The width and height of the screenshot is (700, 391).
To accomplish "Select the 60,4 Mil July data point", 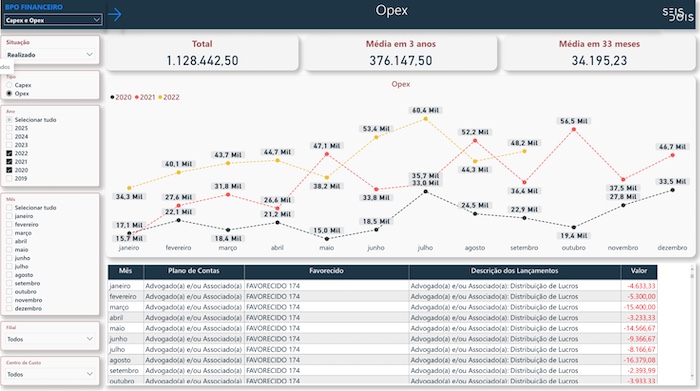I will pyautogui.click(x=425, y=119).
